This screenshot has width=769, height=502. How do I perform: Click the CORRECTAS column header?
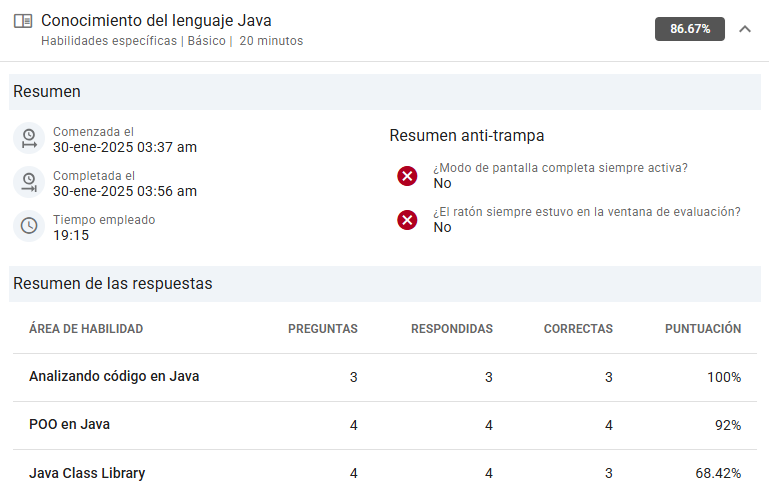pos(577,329)
